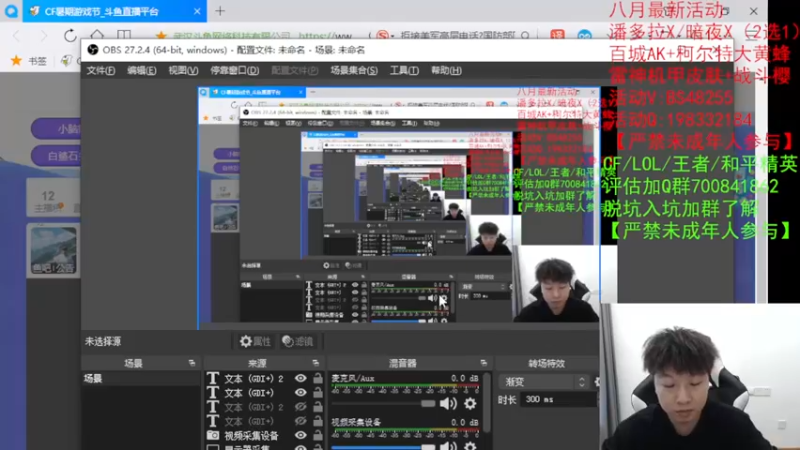Click the mixer panel vertical scrollbar
Viewport: 800px width, 450px height.
point(487,403)
